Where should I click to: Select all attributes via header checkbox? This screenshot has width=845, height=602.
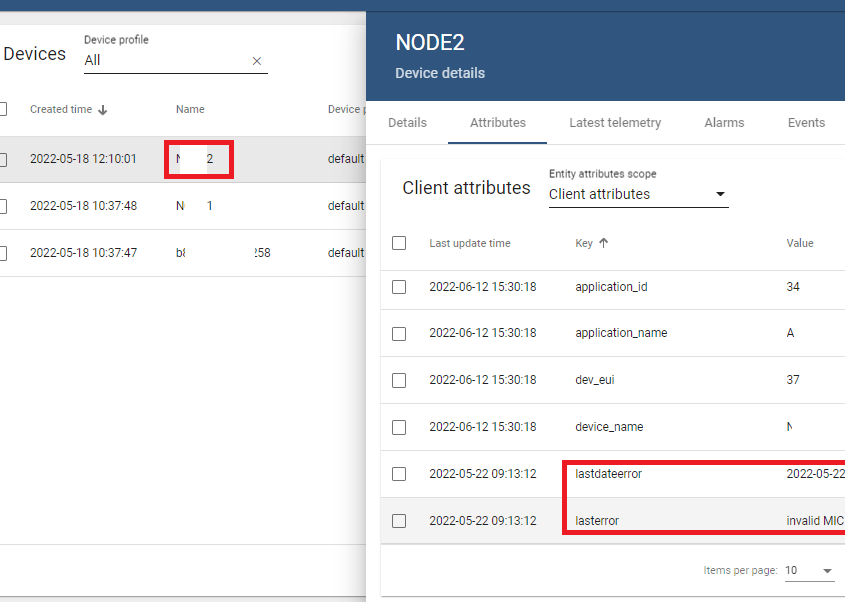pyautogui.click(x=399, y=243)
